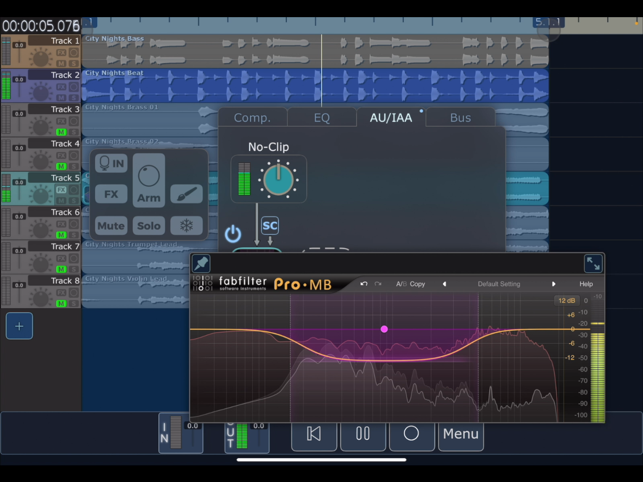
Task: Toggle Solo in the track popup
Action: pos(148,226)
